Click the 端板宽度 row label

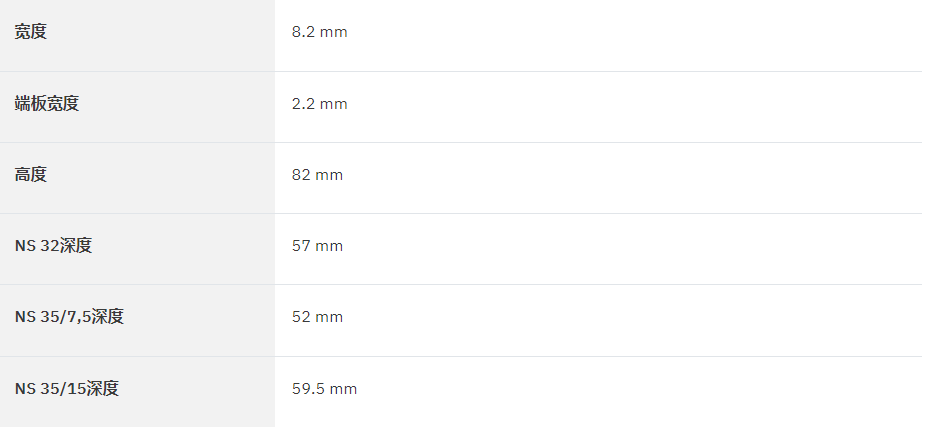point(47,103)
